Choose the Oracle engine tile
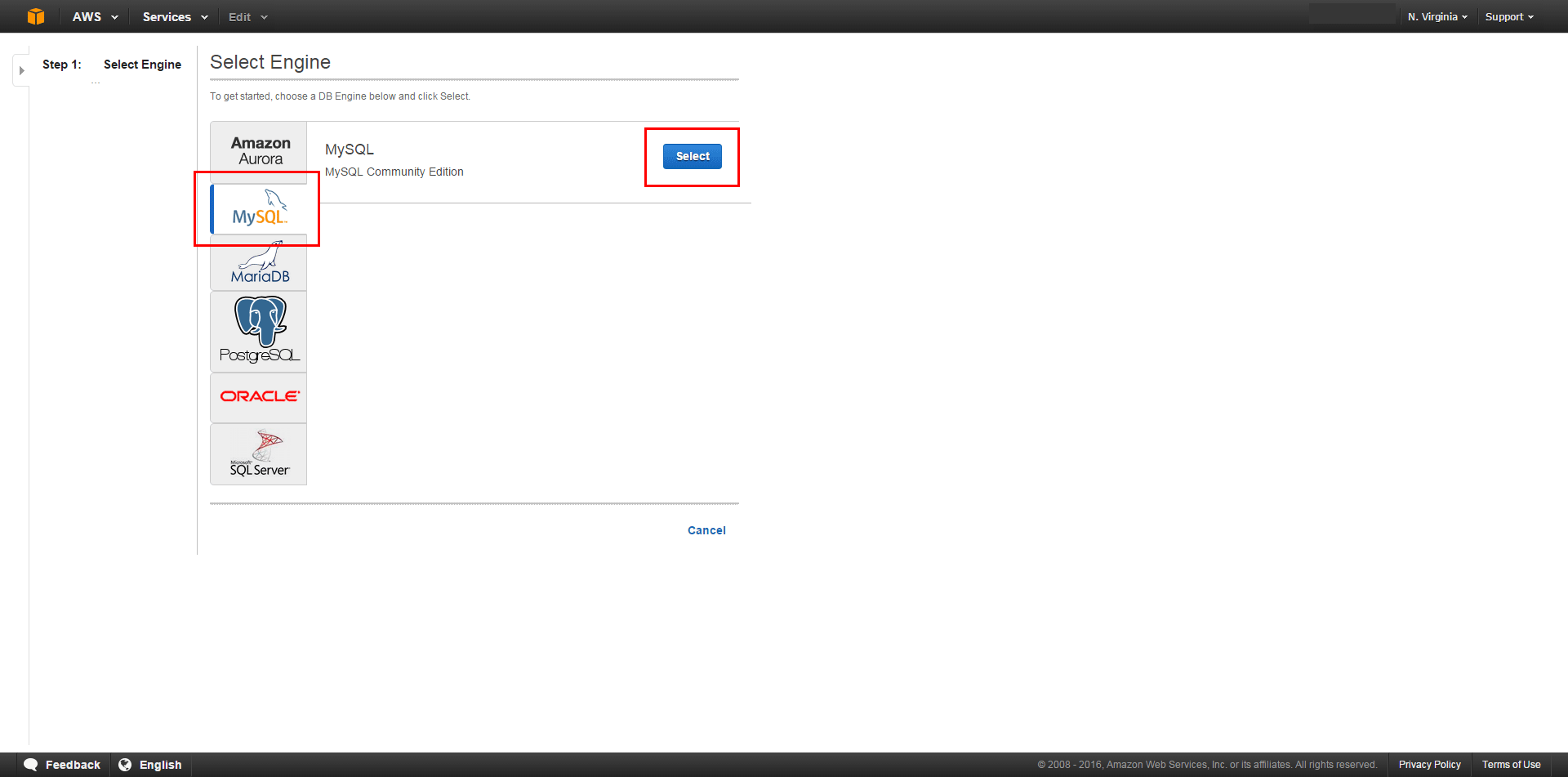This screenshot has height=777, width=1568. point(260,397)
